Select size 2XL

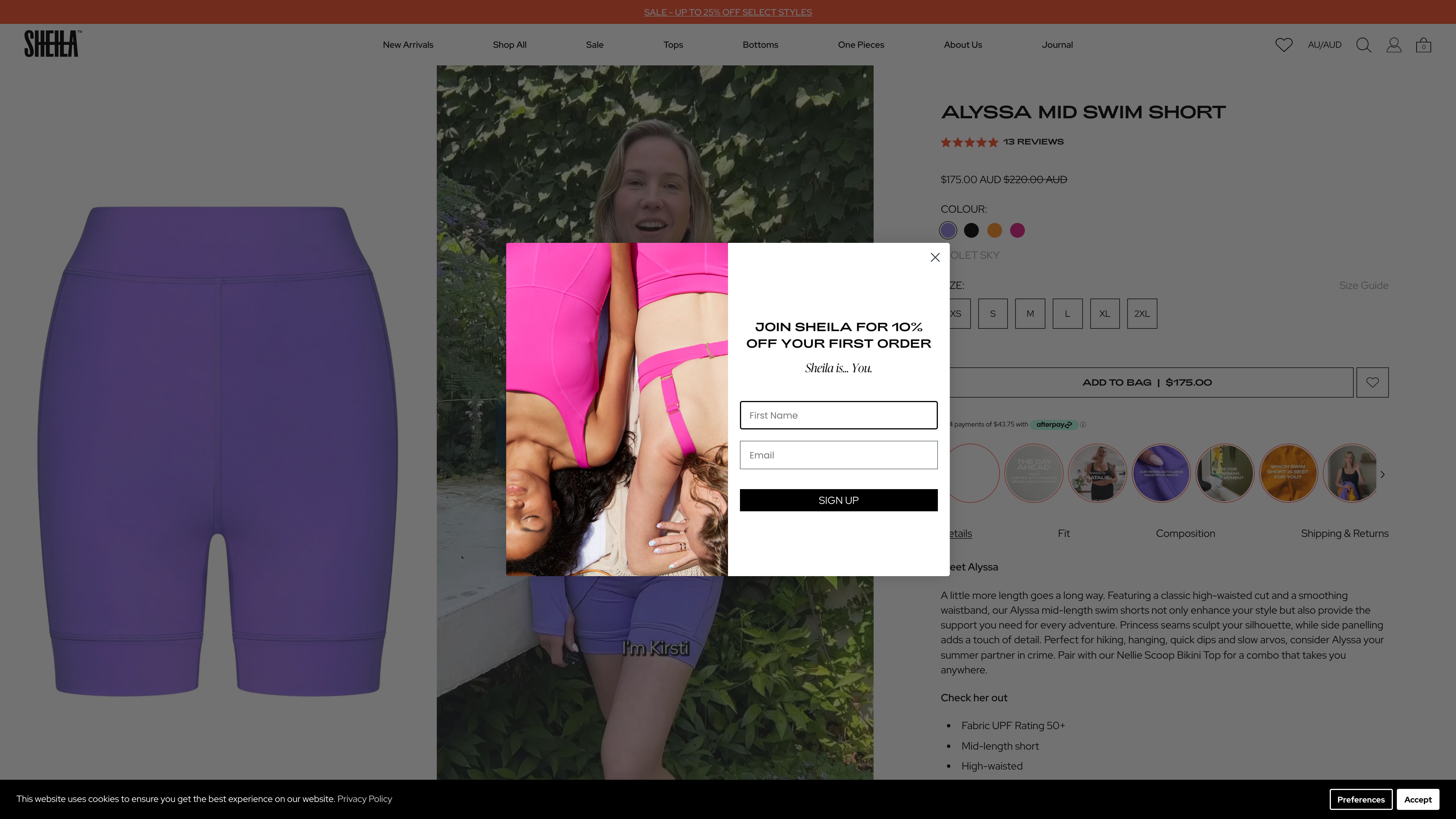click(x=1142, y=314)
